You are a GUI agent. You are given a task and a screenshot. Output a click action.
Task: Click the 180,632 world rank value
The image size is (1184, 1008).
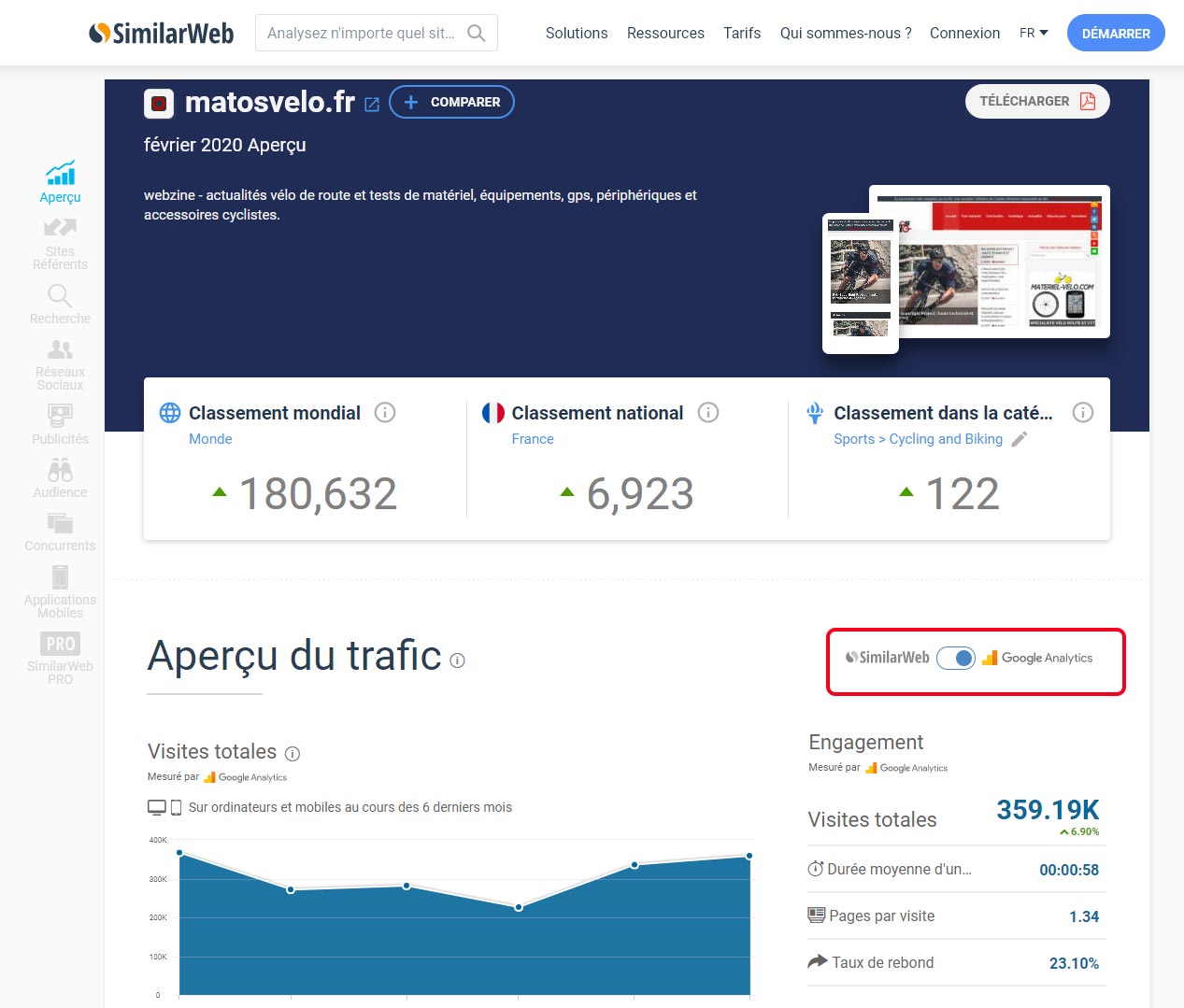click(319, 493)
